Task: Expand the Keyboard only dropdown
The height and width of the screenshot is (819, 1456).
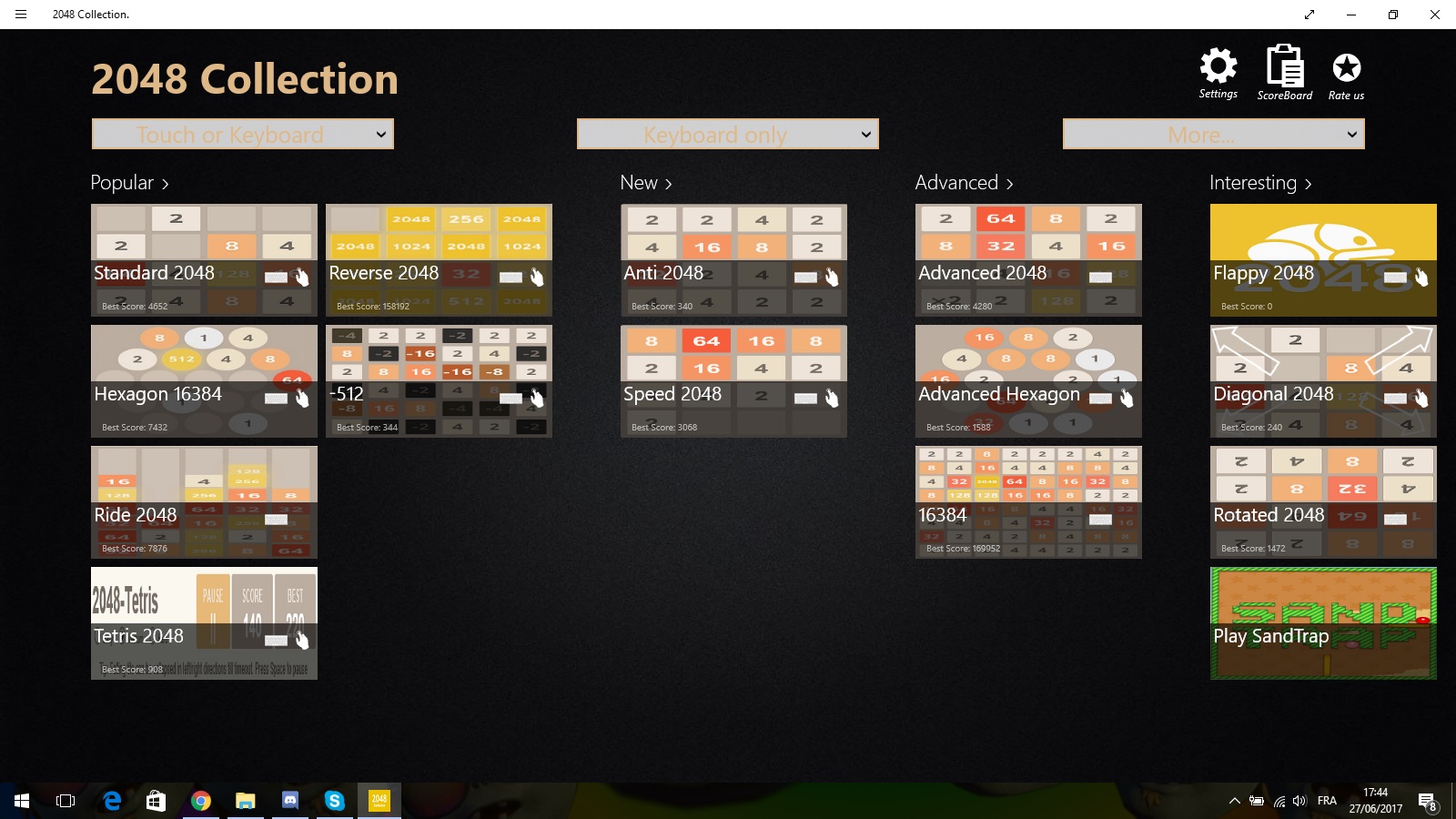Action: (727, 135)
